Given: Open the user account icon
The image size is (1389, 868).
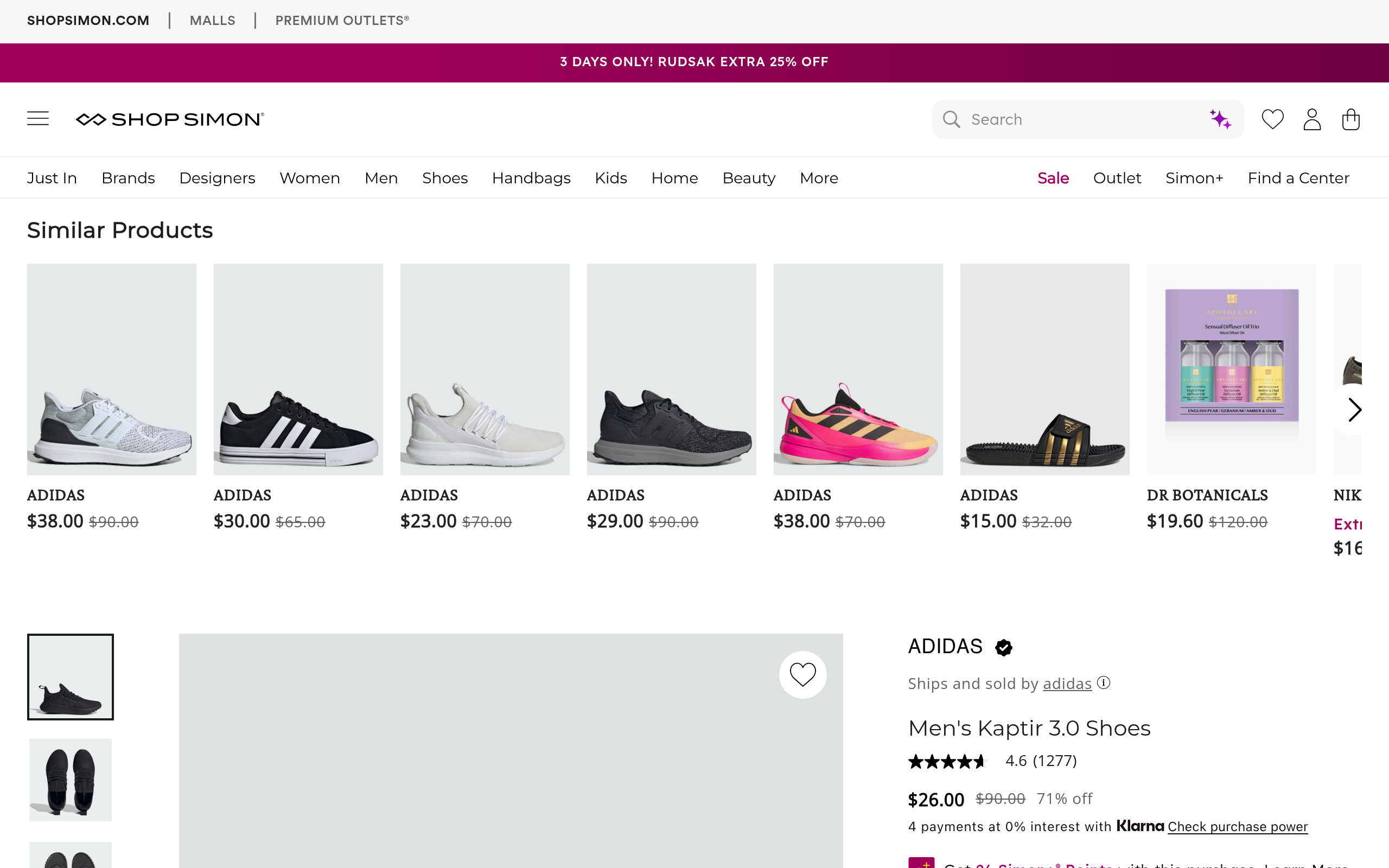Looking at the screenshot, I should click(1311, 119).
